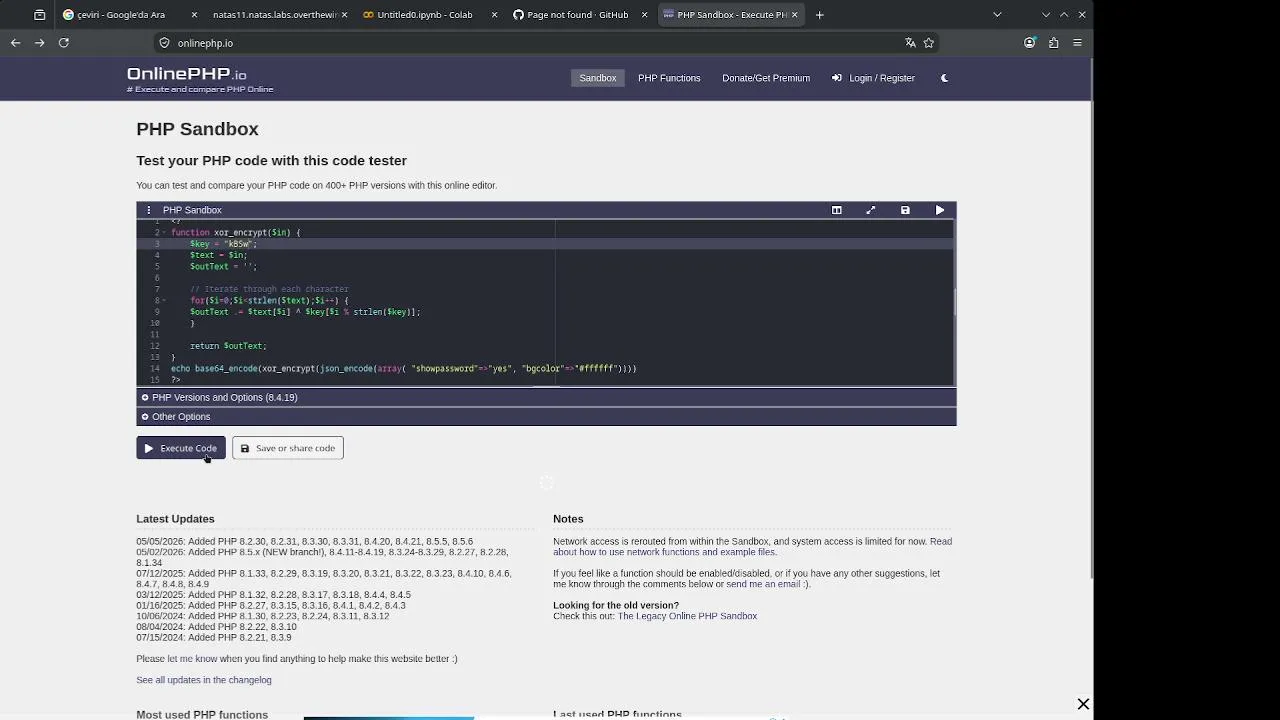Bookmark this page with the star icon
Viewport: 1280px width, 720px height.
(929, 43)
